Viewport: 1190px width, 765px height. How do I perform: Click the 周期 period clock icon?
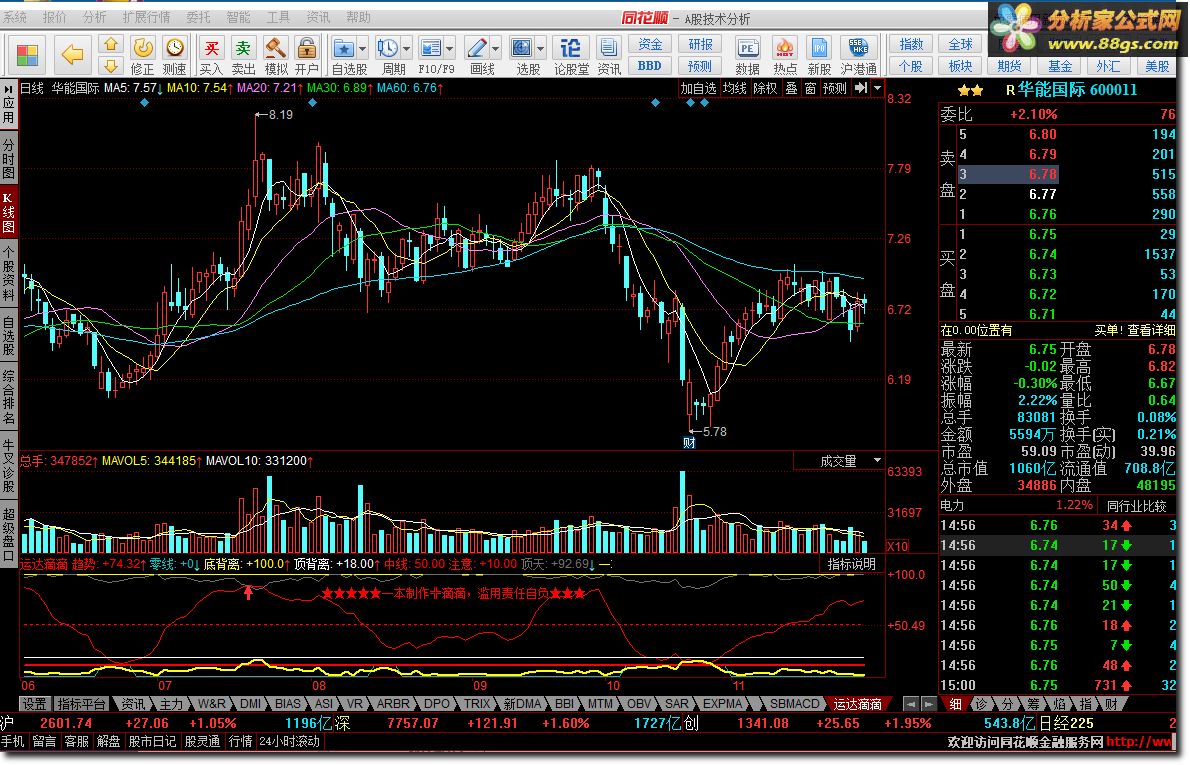388,49
